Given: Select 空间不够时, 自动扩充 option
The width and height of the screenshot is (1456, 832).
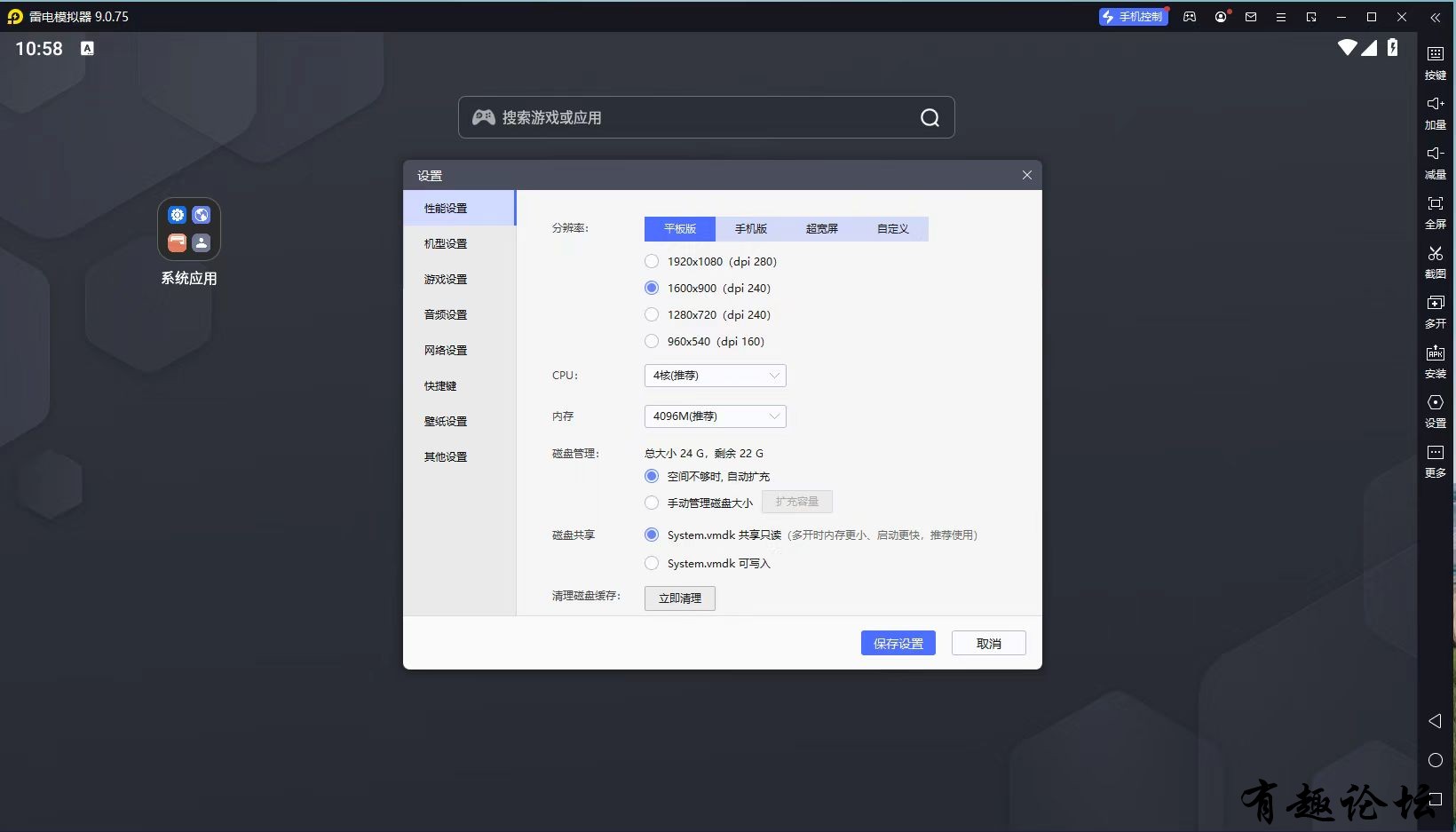Looking at the screenshot, I should click(652, 476).
